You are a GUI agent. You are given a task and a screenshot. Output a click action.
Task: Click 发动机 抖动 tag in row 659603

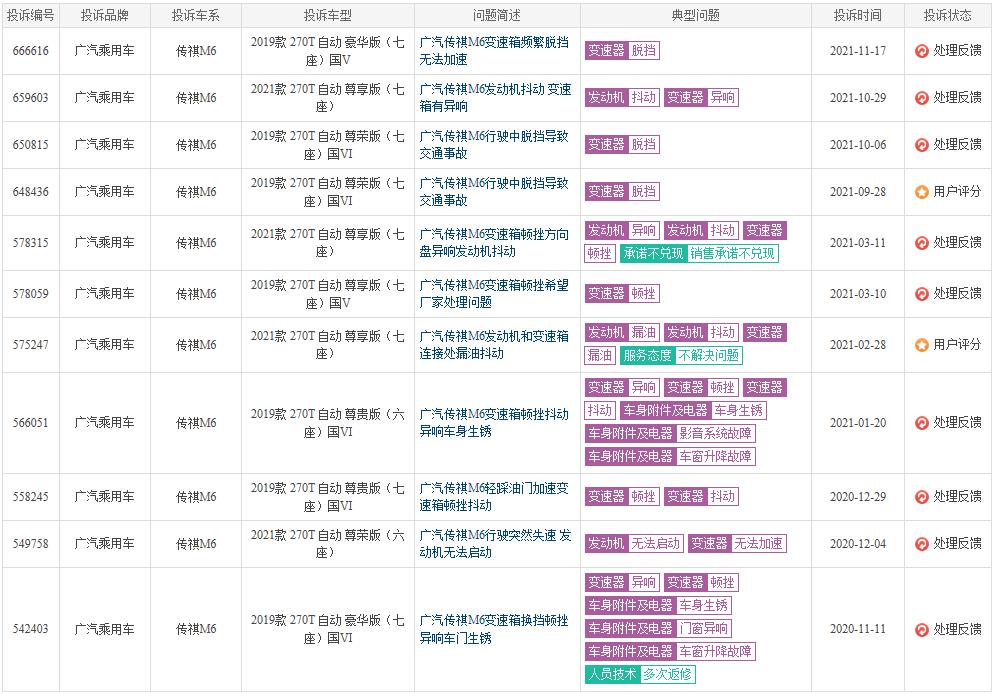[x=622, y=98]
